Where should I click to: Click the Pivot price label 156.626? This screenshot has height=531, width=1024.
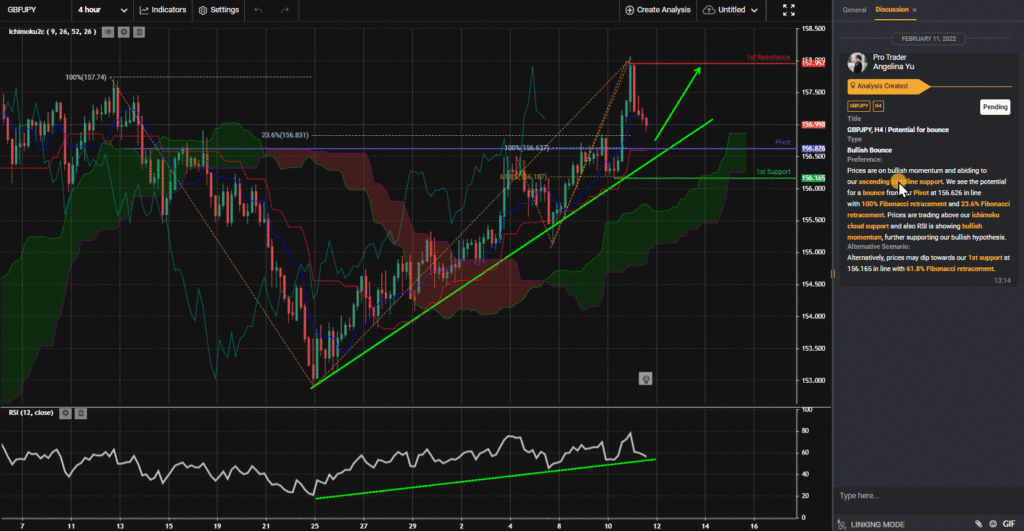click(x=813, y=149)
